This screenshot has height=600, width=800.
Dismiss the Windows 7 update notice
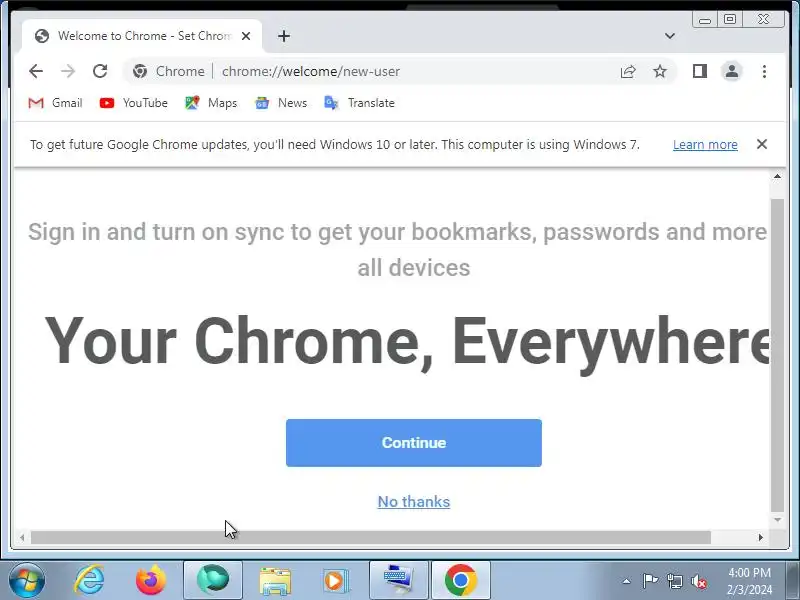pyautogui.click(x=762, y=144)
